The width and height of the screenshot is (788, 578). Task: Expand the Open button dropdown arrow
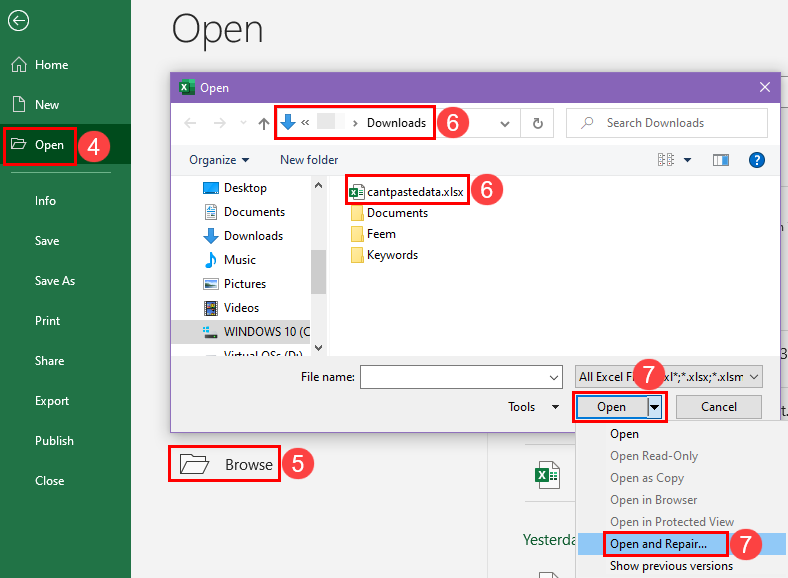coord(654,407)
